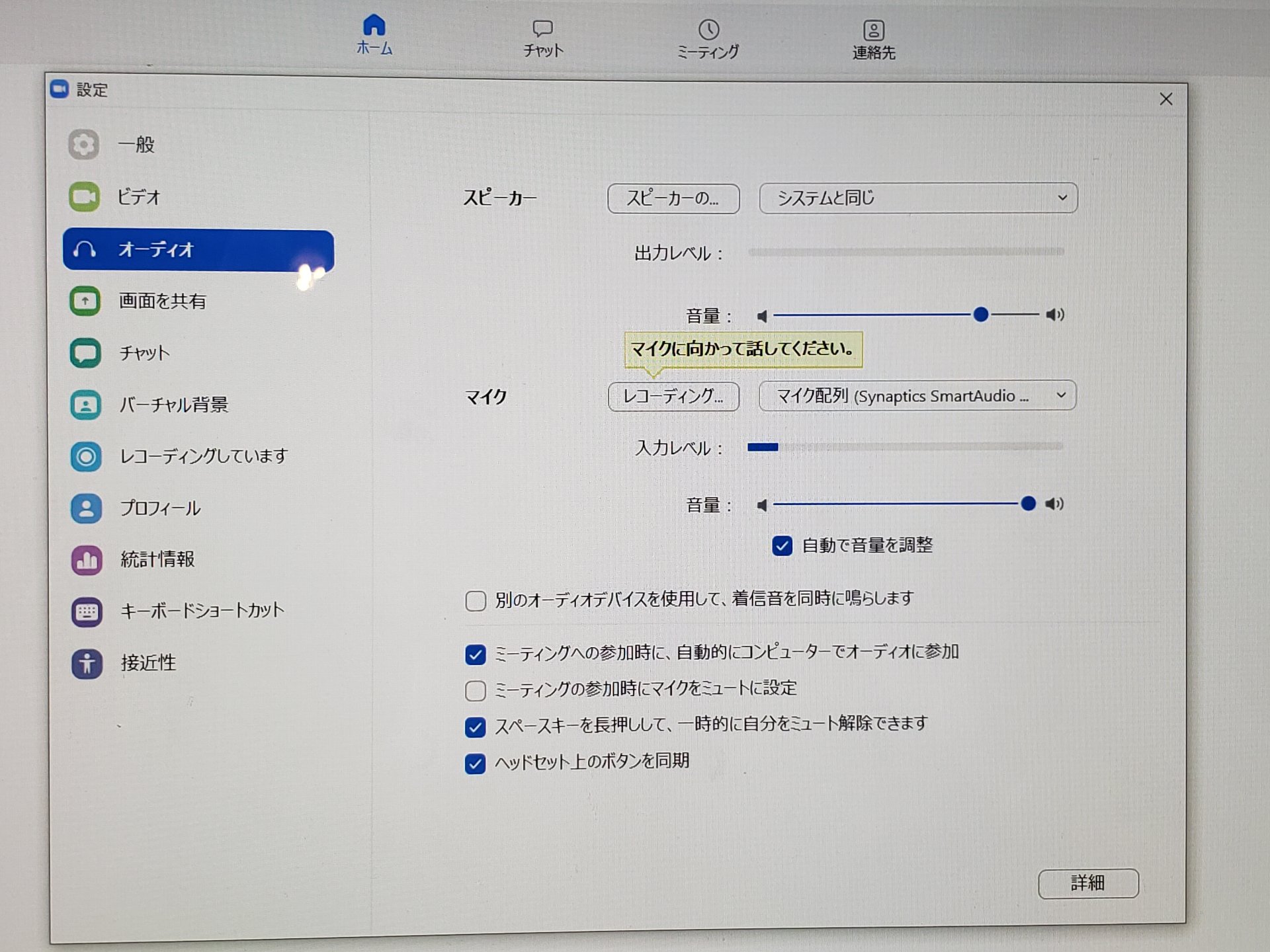This screenshot has width=1270, height=952.
Task: Enable ミーティングの参加時にマイクをミュートに設定 checkbox
Action: click(475, 691)
